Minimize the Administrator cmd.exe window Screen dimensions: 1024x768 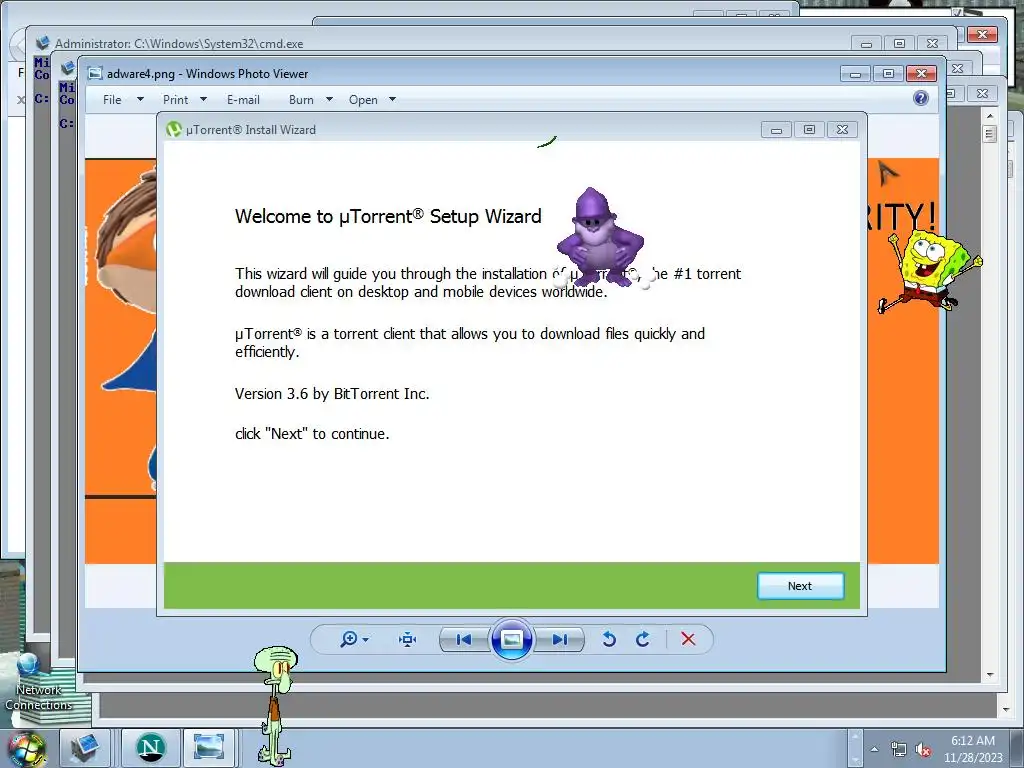(867, 43)
